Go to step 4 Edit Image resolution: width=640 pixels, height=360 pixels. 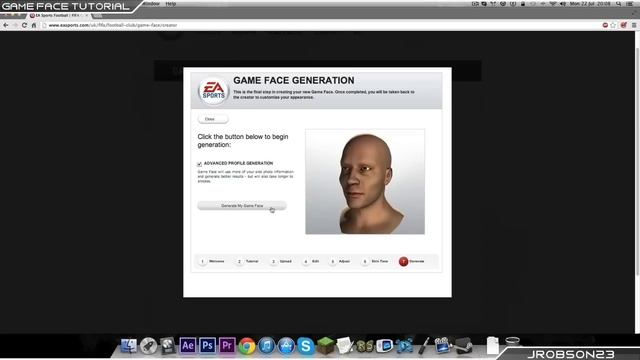(x=311, y=261)
